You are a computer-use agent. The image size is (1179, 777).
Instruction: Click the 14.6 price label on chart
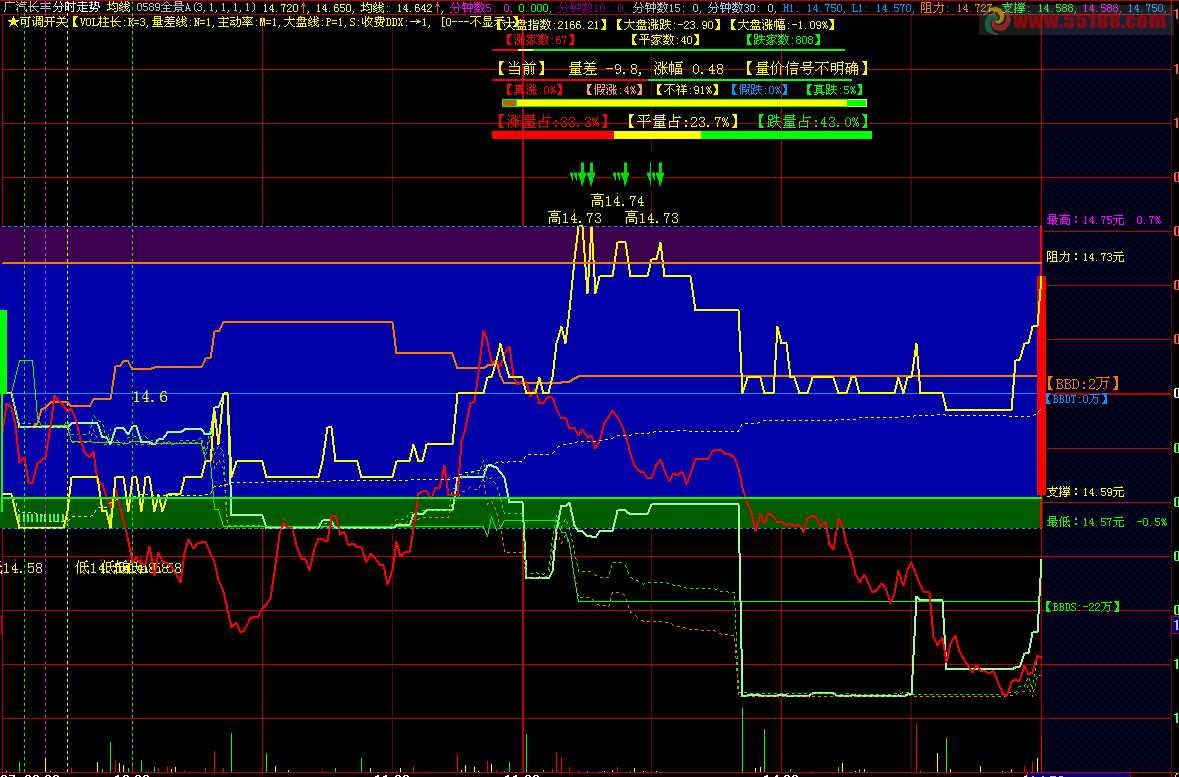pyautogui.click(x=150, y=397)
